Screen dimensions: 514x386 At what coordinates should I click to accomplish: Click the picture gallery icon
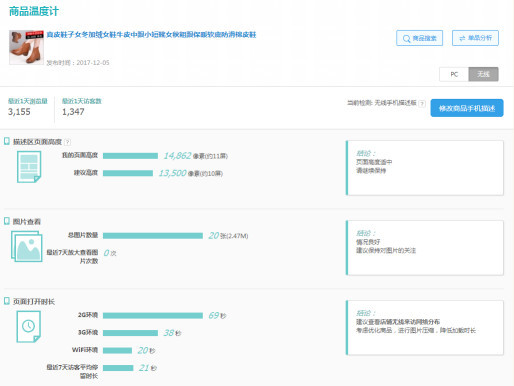(x=27, y=246)
